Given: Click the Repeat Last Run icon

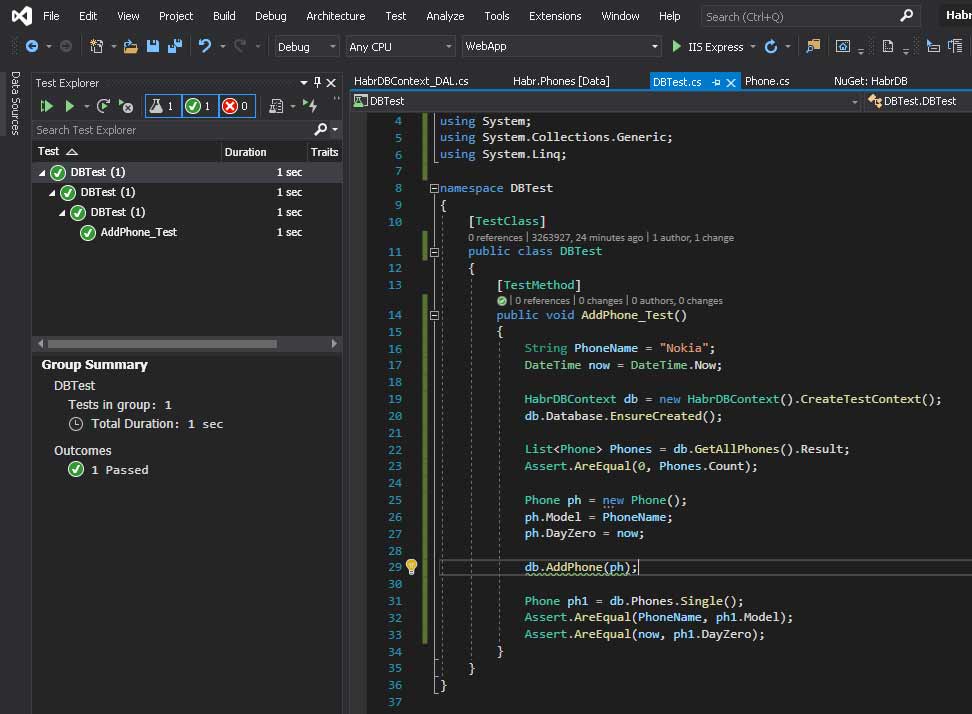Looking at the screenshot, I should (x=103, y=106).
